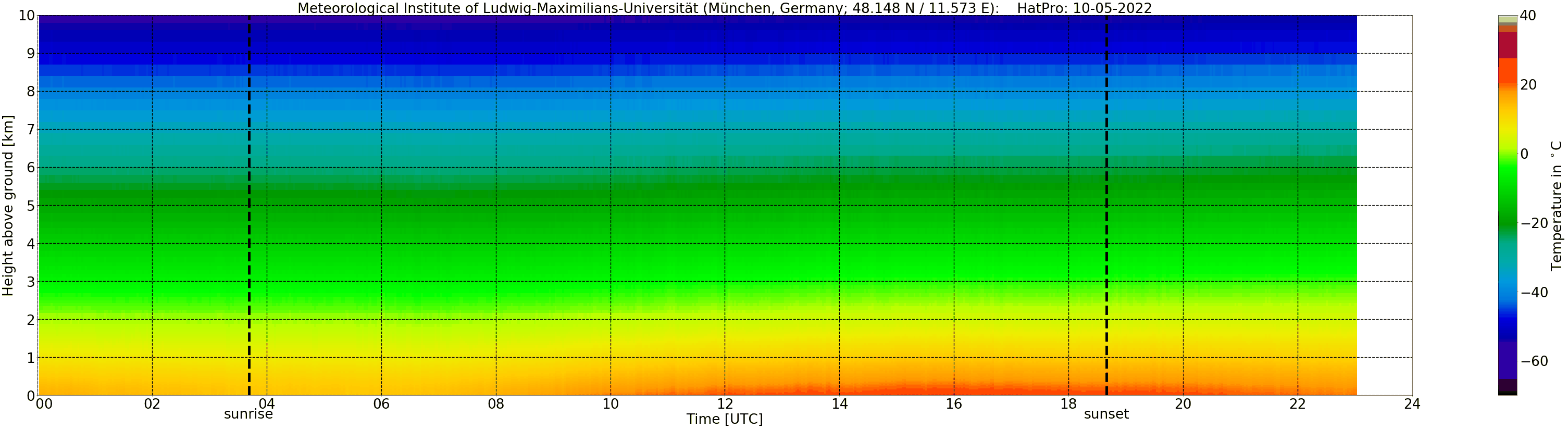Screen dimensions: 1568x429
Task: Click the red section of the colorbar
Action: tap(1507, 45)
